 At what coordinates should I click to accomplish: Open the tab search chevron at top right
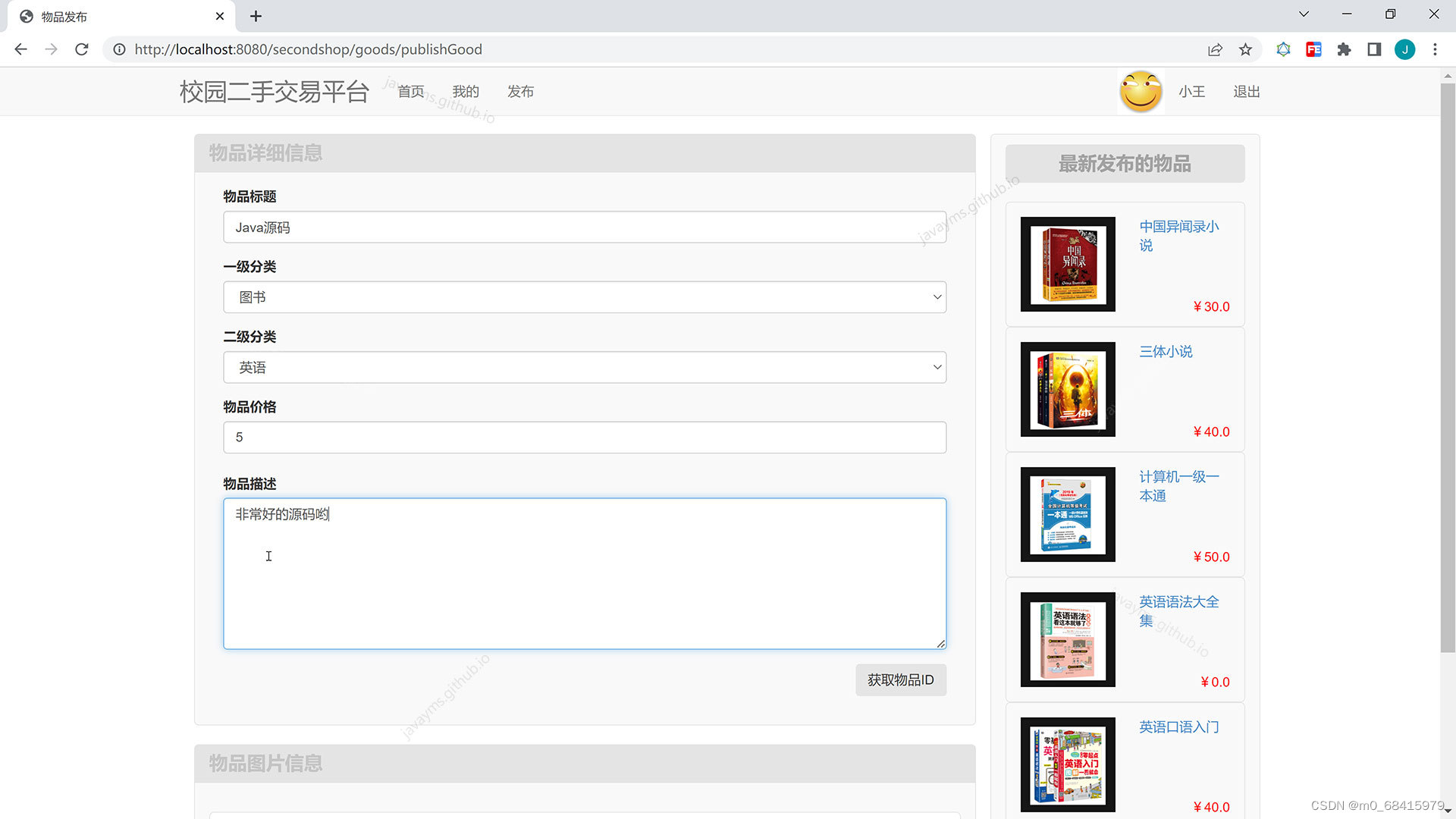click(1304, 14)
